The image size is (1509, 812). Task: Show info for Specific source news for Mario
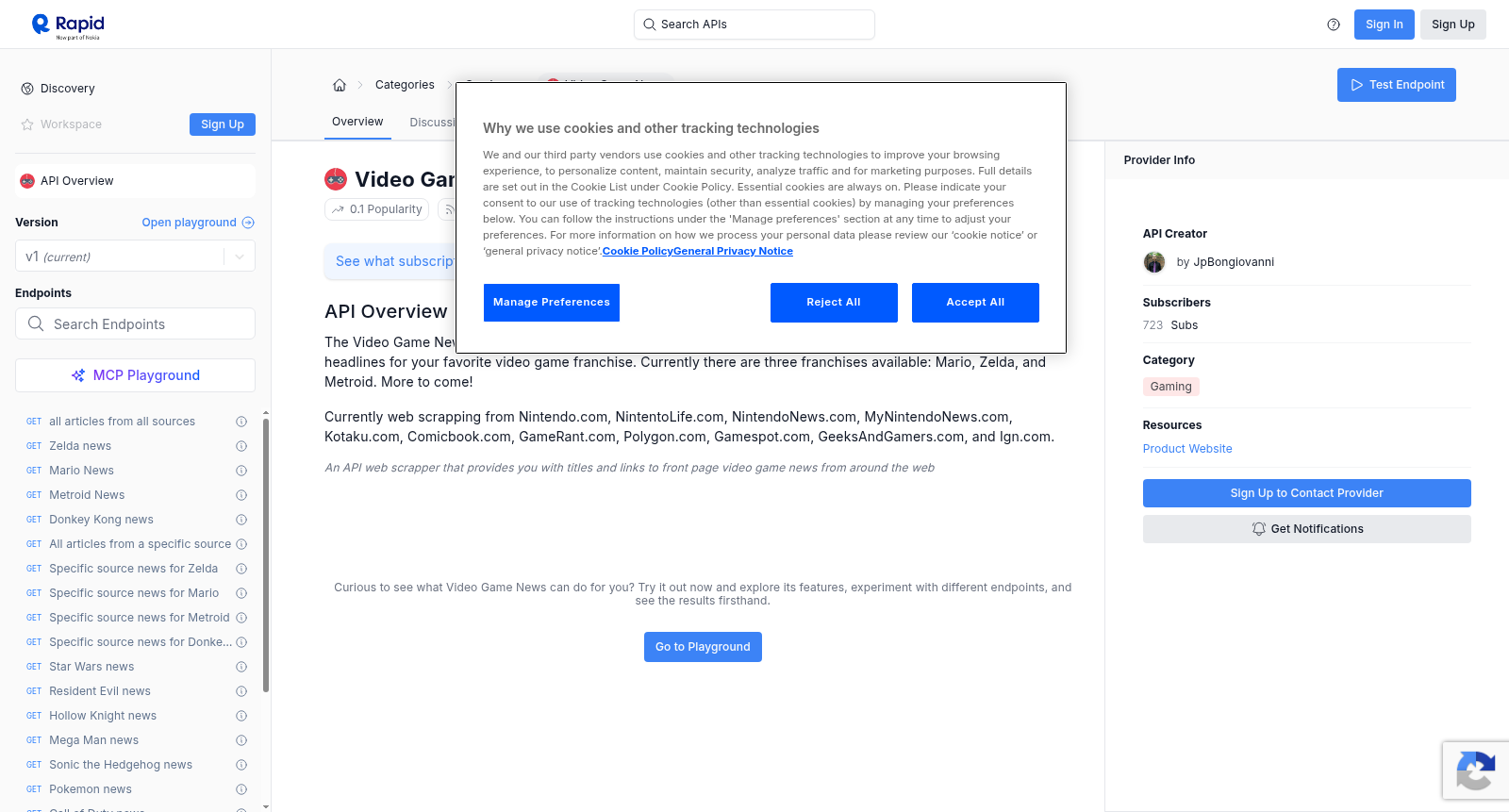point(241,593)
